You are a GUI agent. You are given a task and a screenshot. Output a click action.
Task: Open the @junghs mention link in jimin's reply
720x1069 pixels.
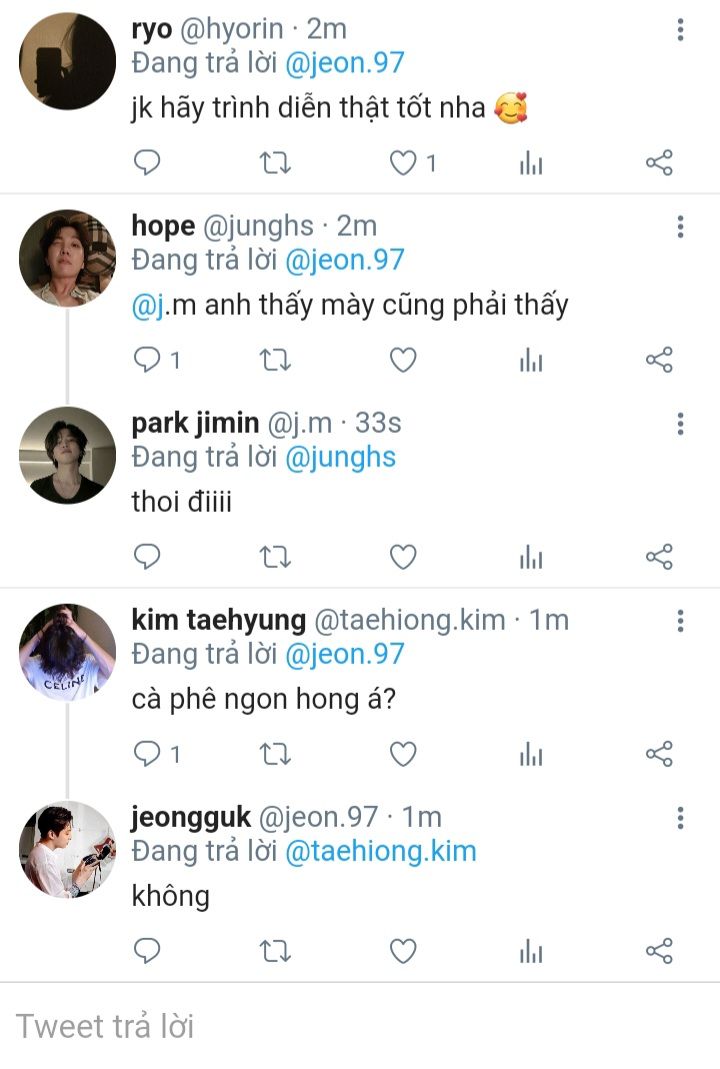pyautogui.click(x=340, y=458)
